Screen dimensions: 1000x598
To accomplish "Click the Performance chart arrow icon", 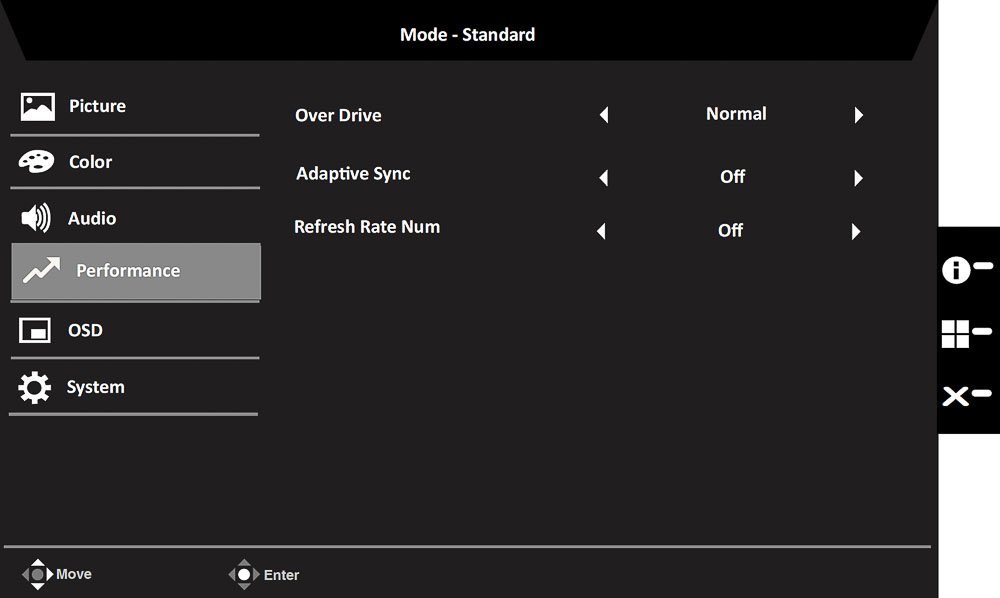I will coord(41,270).
